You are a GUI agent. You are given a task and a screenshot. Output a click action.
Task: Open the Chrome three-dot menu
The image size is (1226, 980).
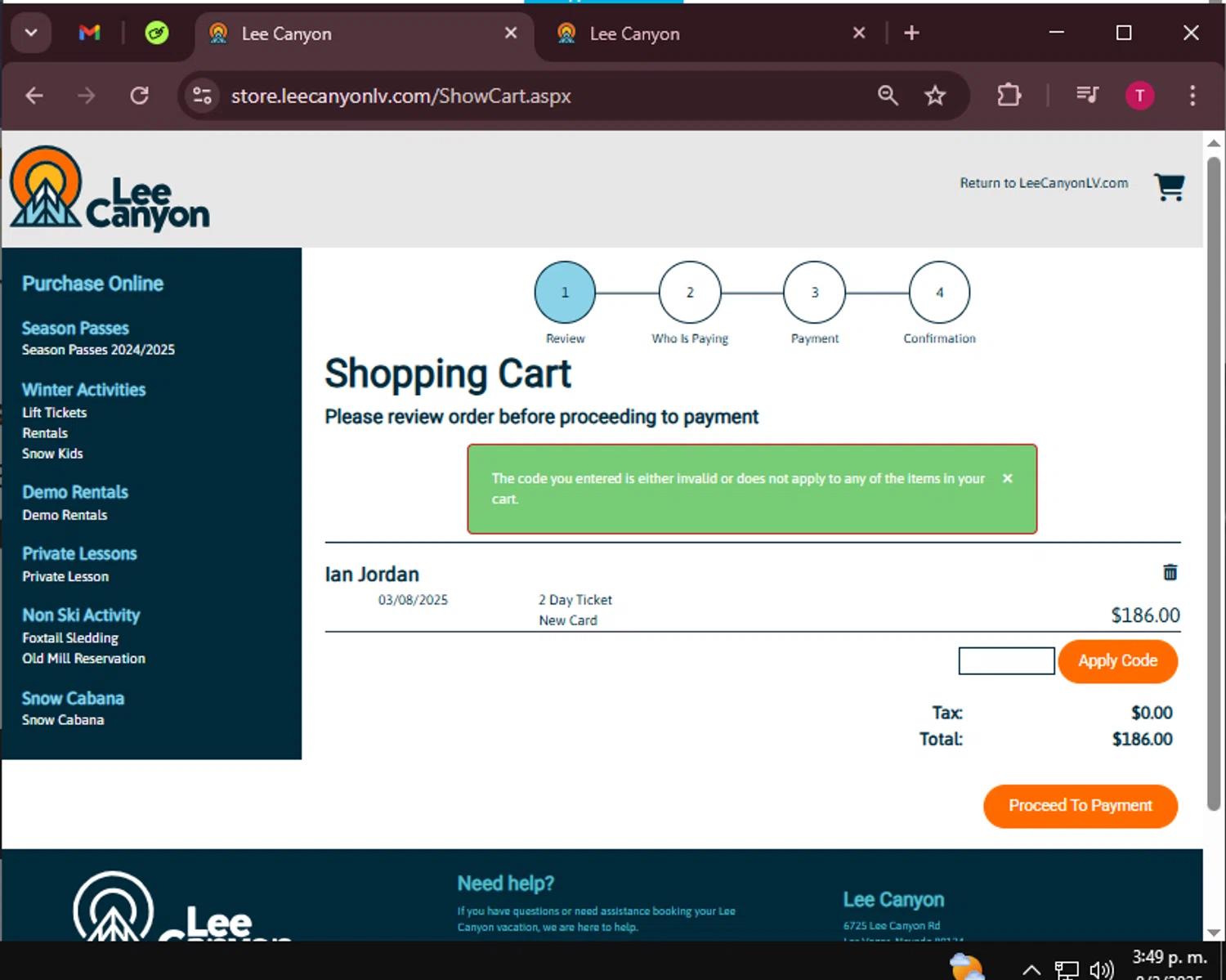1192,96
